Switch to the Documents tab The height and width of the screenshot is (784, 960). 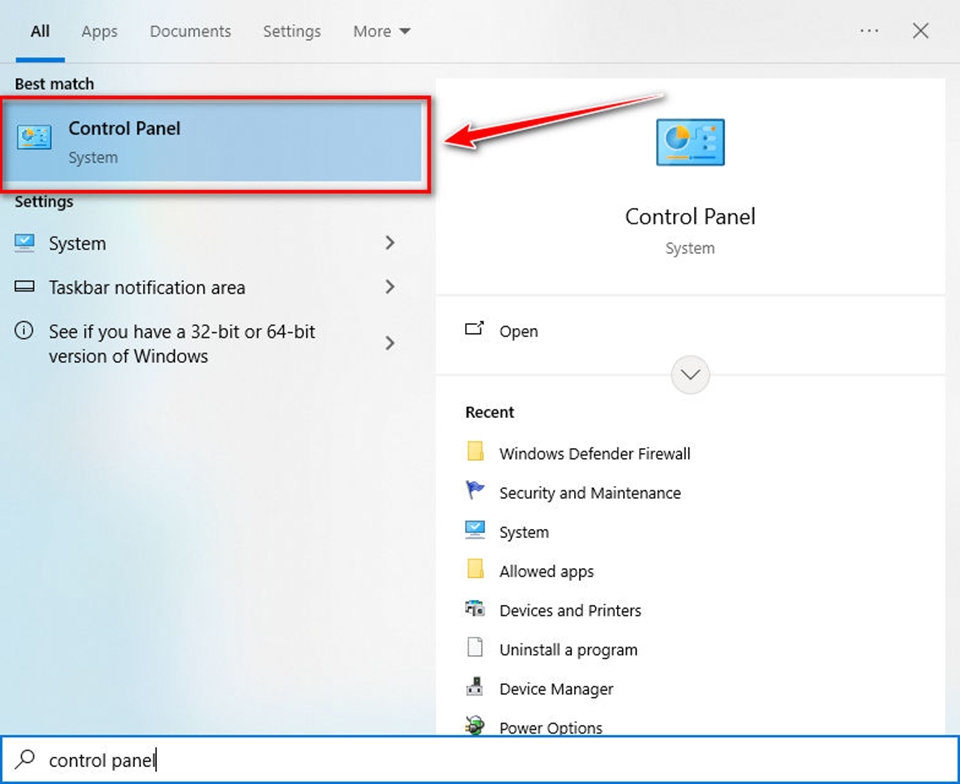[190, 31]
